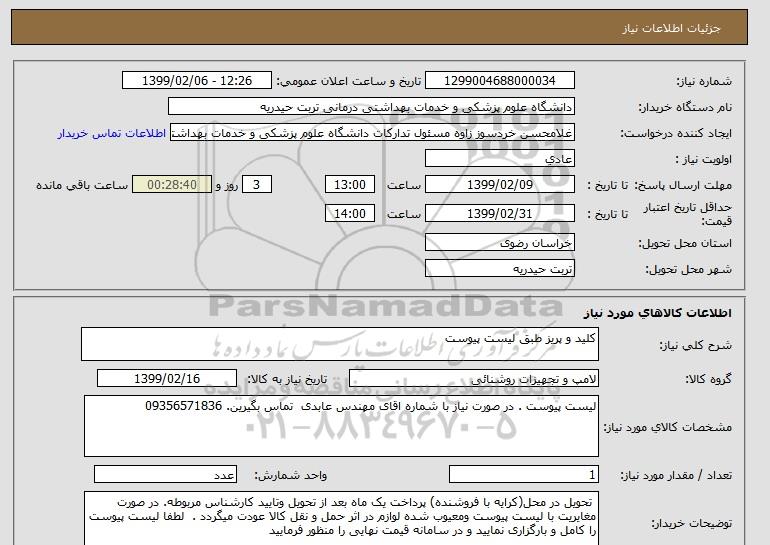Click the deadline time field 13:00
This screenshot has width=770, height=545.
[x=350, y=185]
